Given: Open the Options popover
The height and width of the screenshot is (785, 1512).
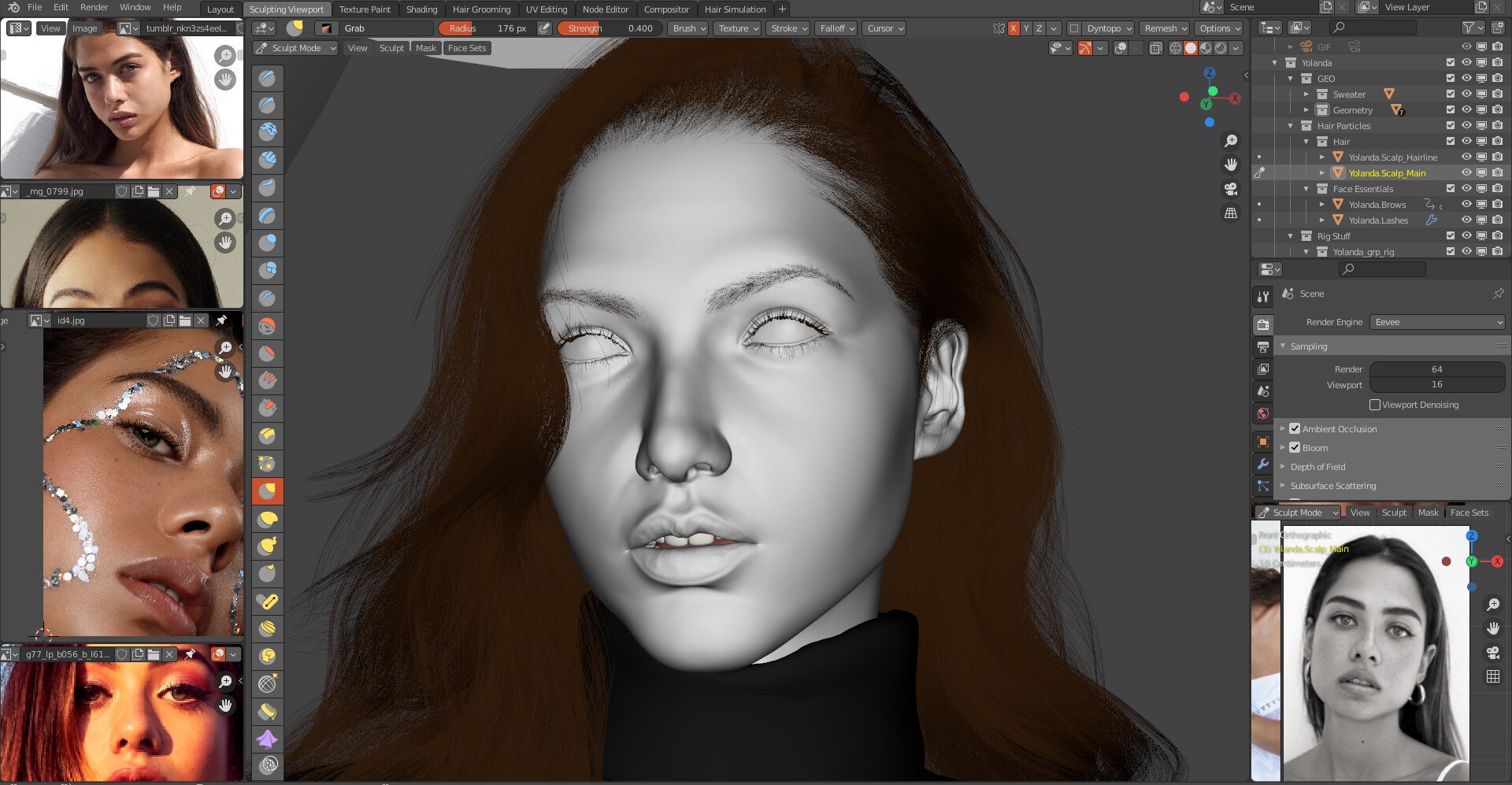Looking at the screenshot, I should coord(1220,28).
